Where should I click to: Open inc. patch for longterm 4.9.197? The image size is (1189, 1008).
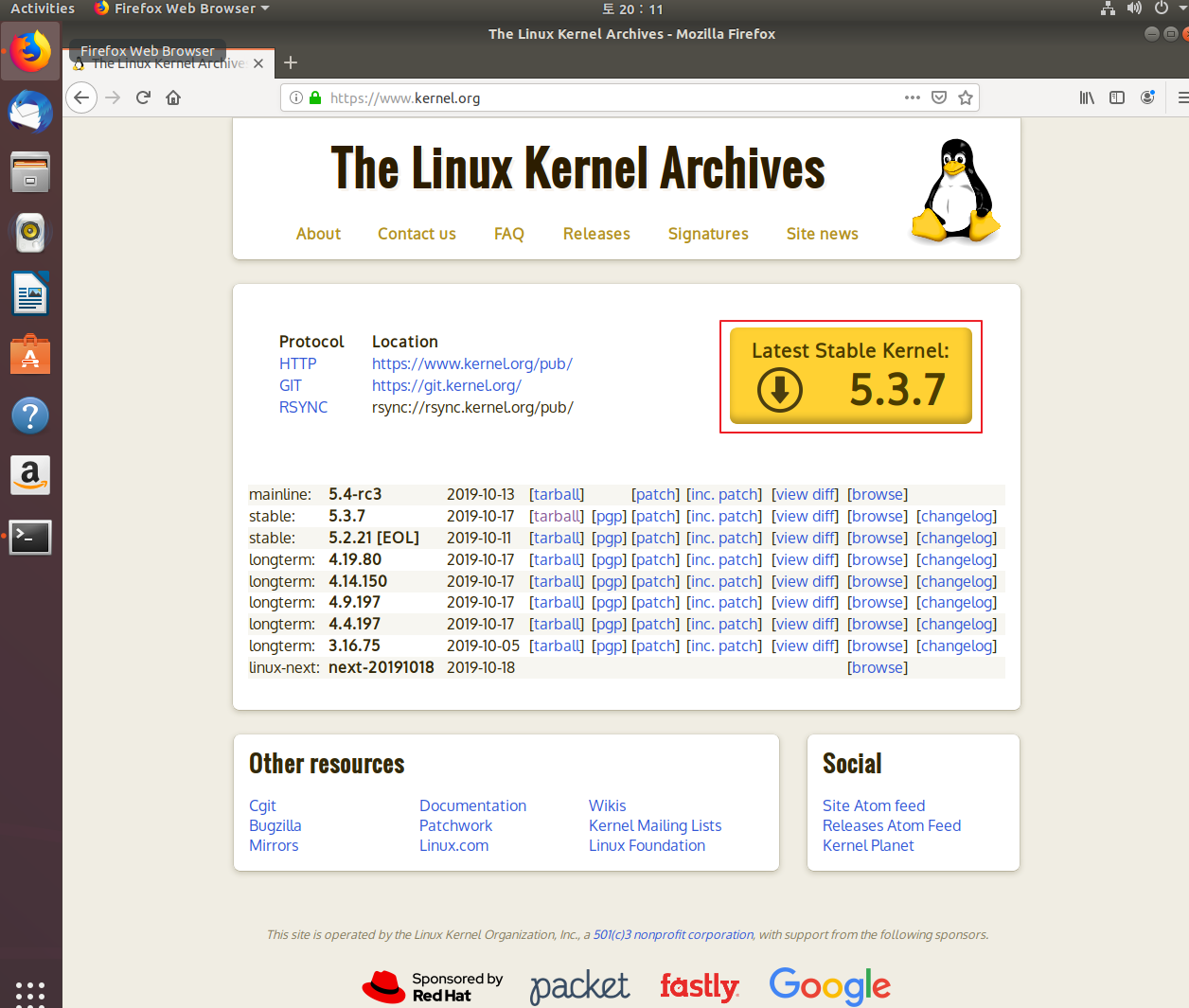pos(724,602)
